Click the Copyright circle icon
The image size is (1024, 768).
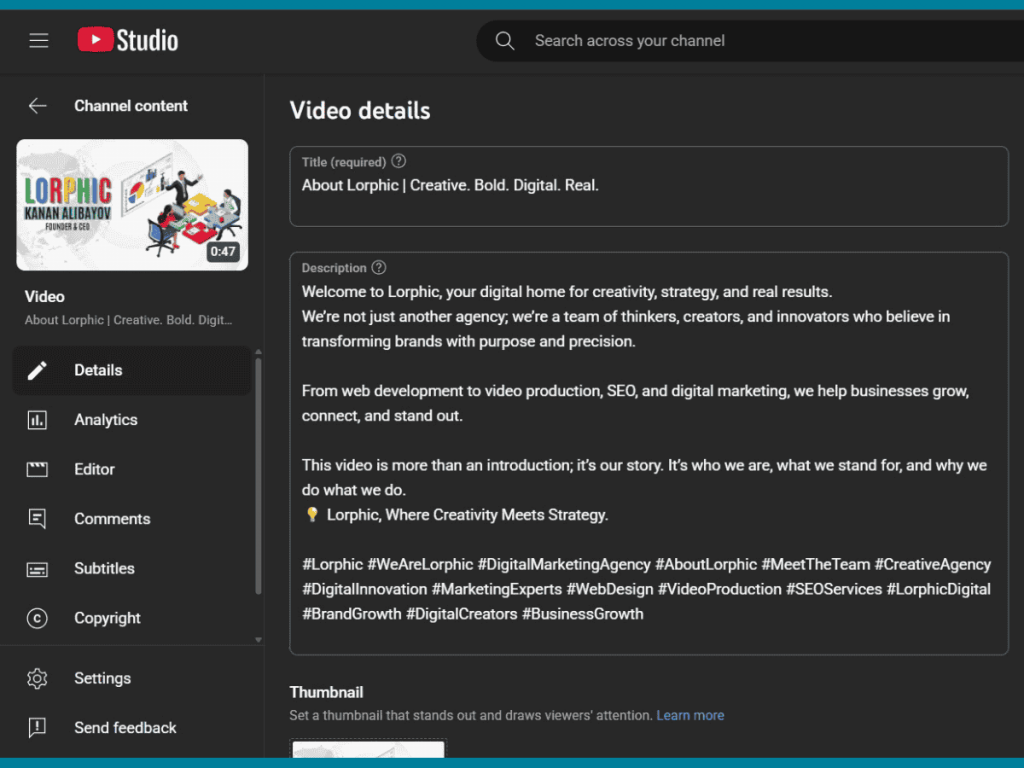37,618
